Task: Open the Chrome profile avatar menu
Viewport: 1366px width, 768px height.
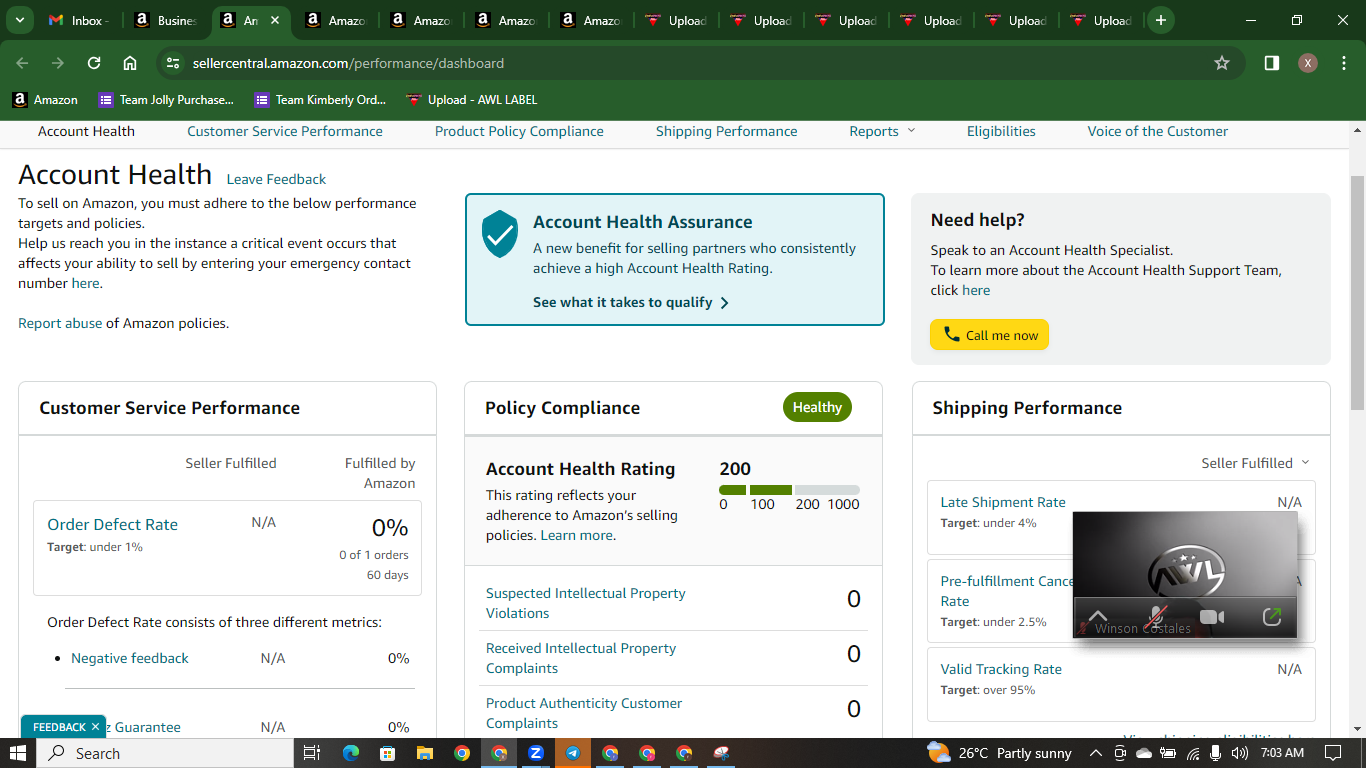Action: tap(1307, 63)
